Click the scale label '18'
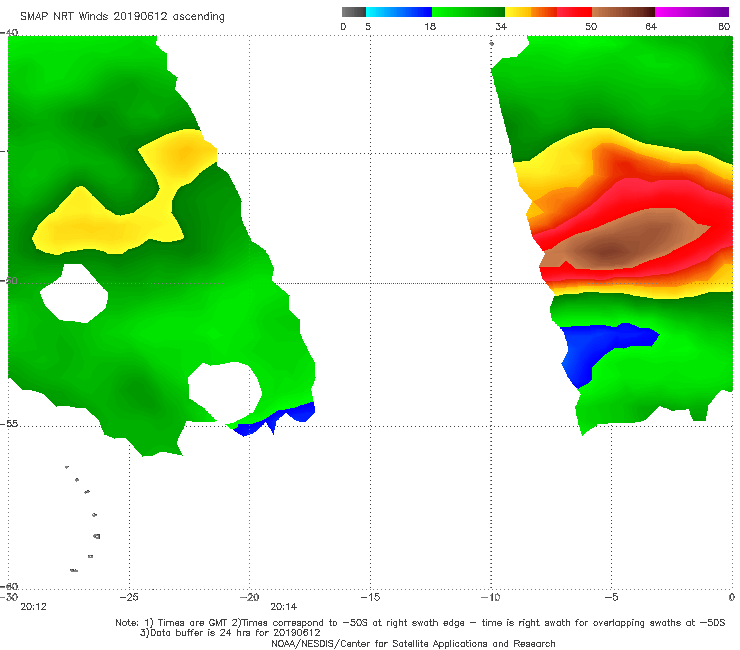Screen dimensions: 740x650 tap(430, 26)
